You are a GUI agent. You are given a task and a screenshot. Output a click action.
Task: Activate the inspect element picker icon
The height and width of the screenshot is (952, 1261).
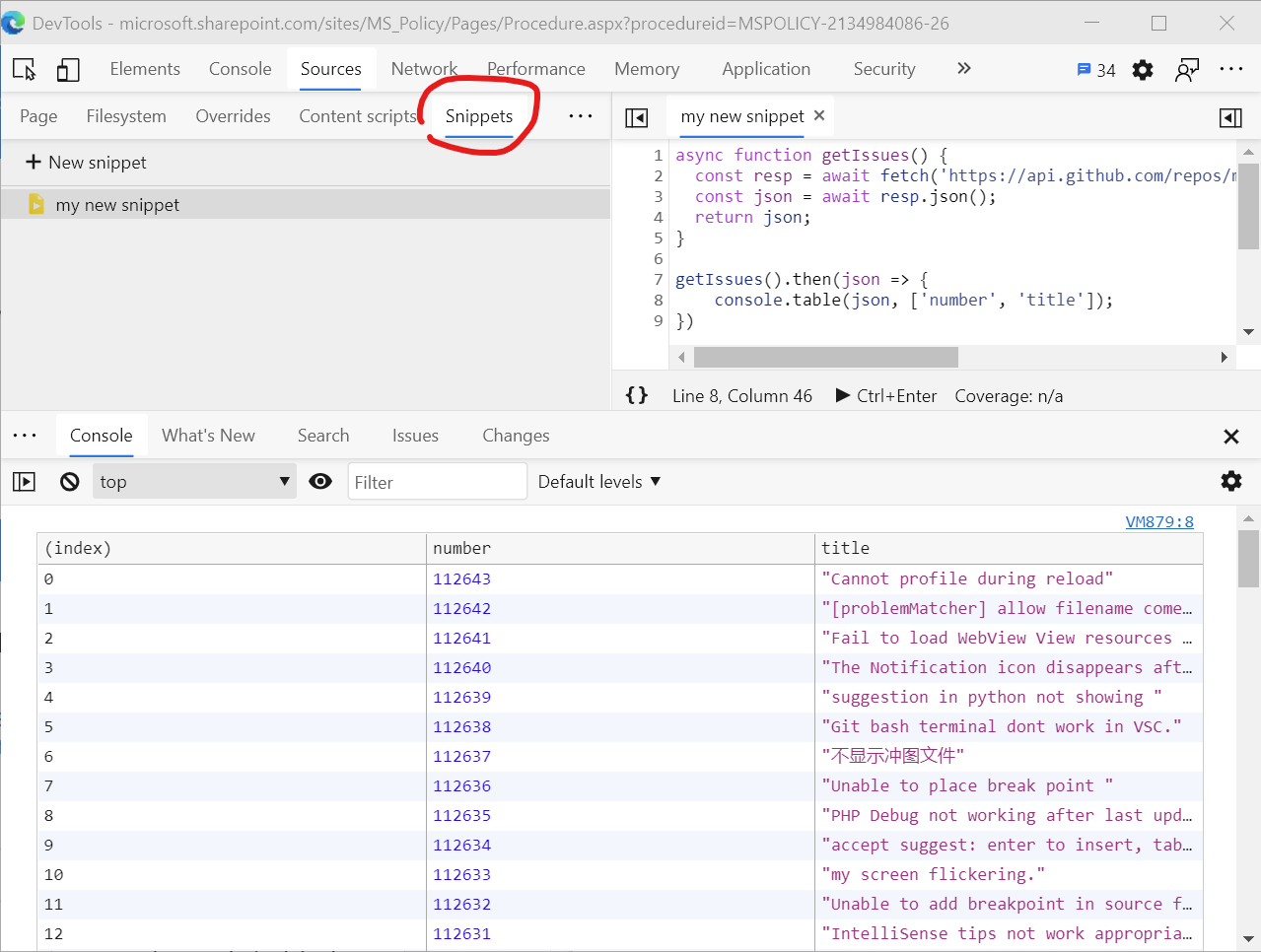point(25,69)
